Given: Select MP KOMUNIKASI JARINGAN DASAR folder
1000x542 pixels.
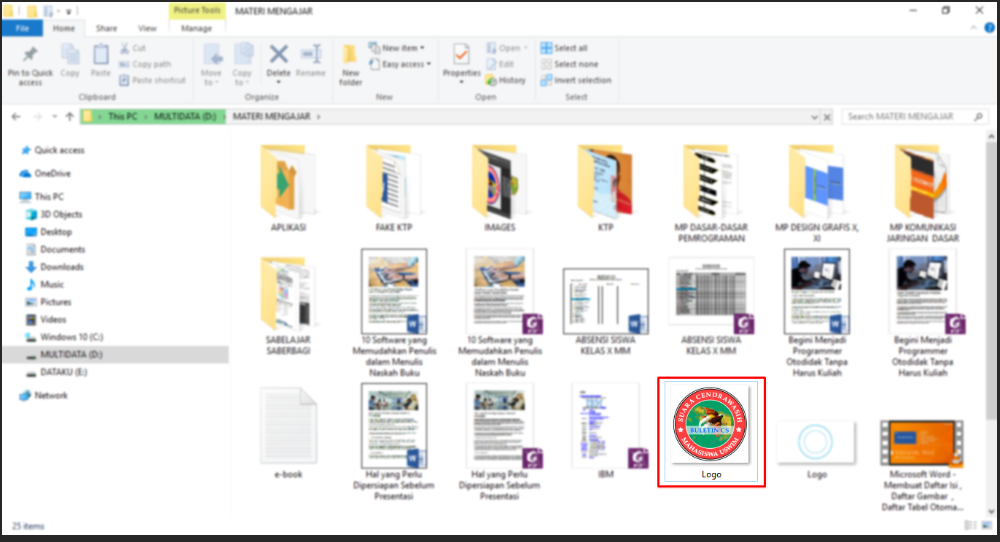Looking at the screenshot, I should [922, 194].
